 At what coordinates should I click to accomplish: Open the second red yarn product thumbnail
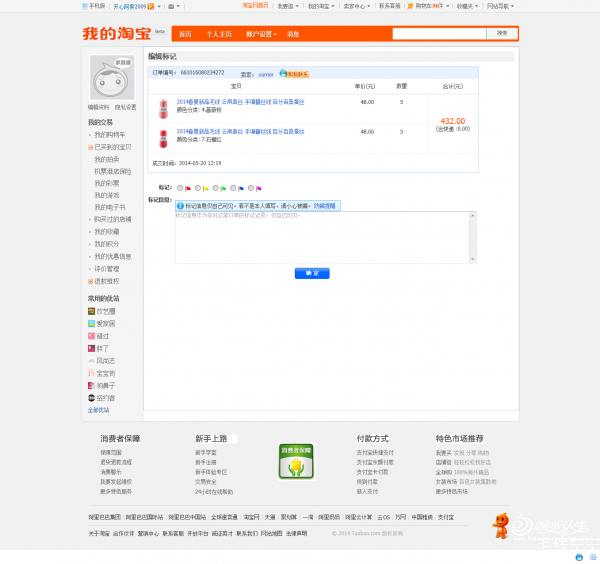coord(163,139)
